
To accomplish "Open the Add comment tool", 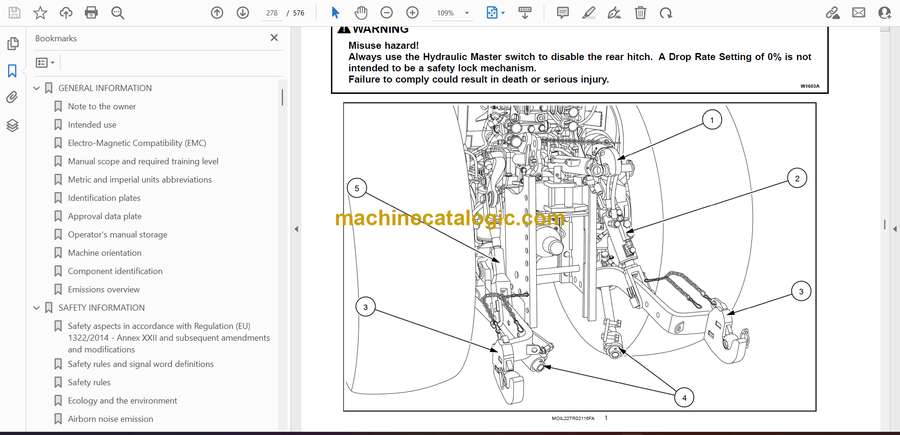I will pyautogui.click(x=563, y=13).
